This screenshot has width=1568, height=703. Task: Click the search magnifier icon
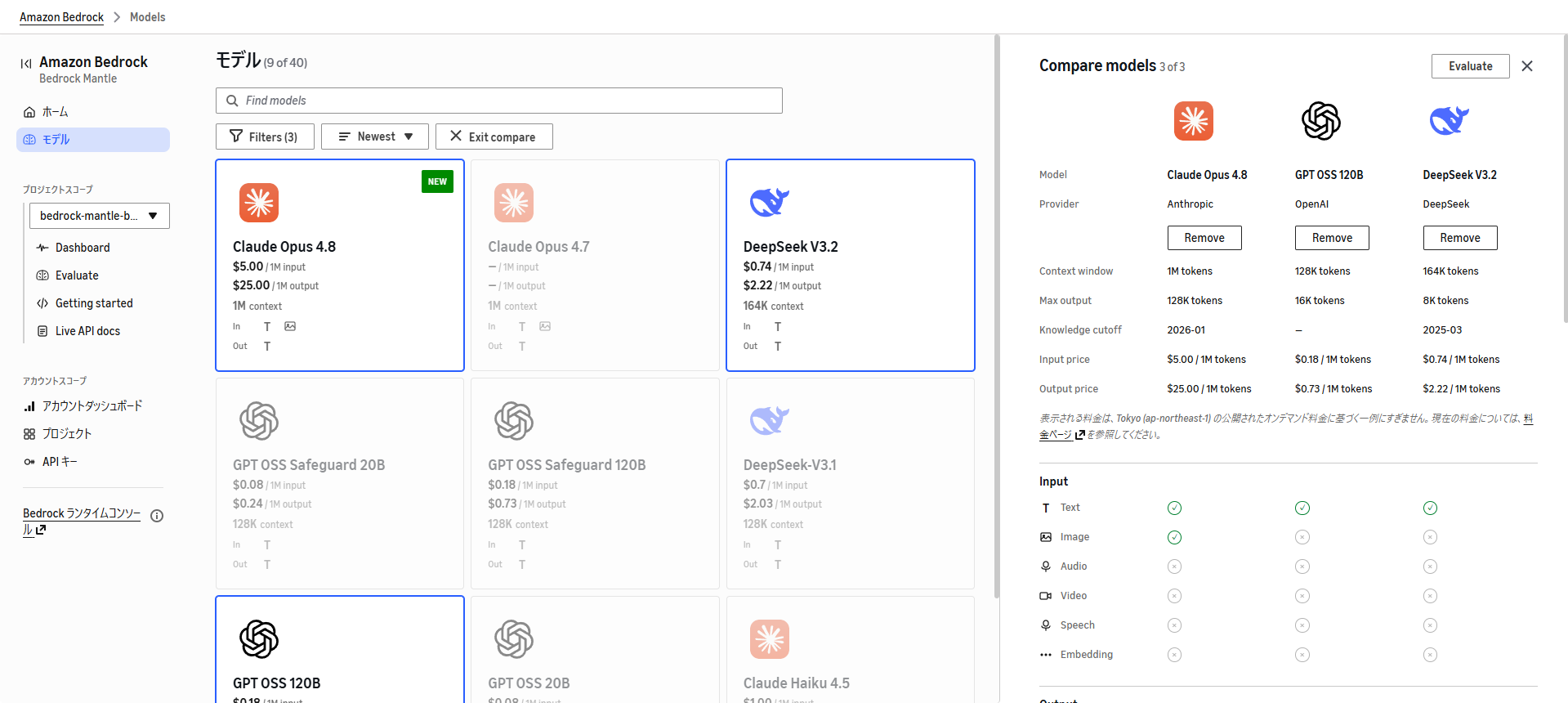pyautogui.click(x=232, y=101)
